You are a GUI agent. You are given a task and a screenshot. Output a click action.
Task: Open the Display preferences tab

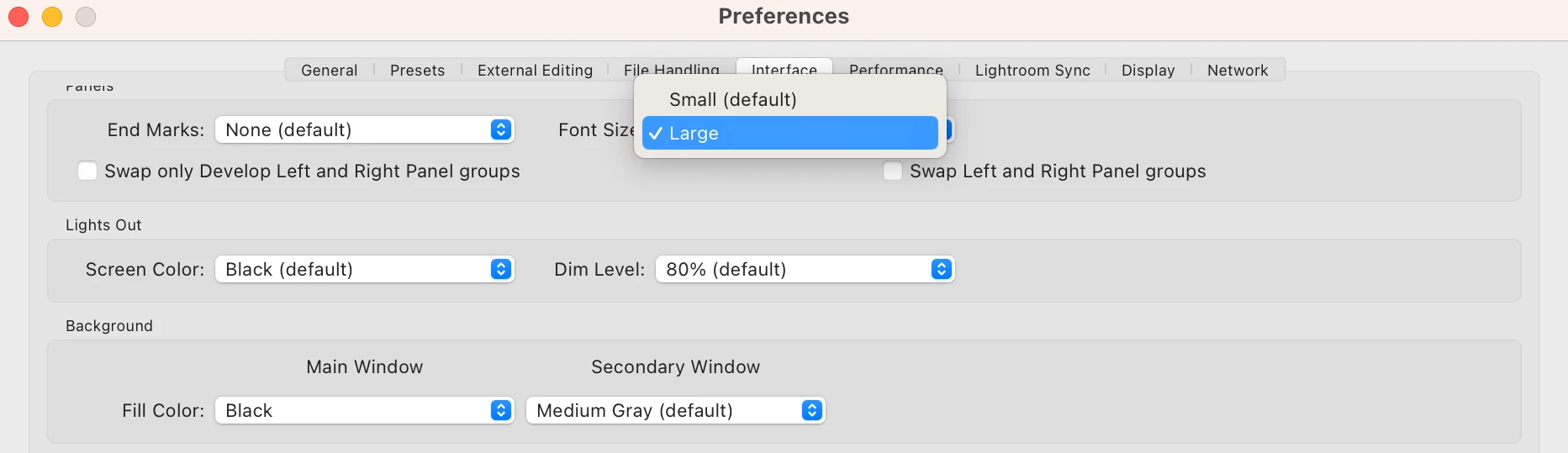coord(1148,71)
